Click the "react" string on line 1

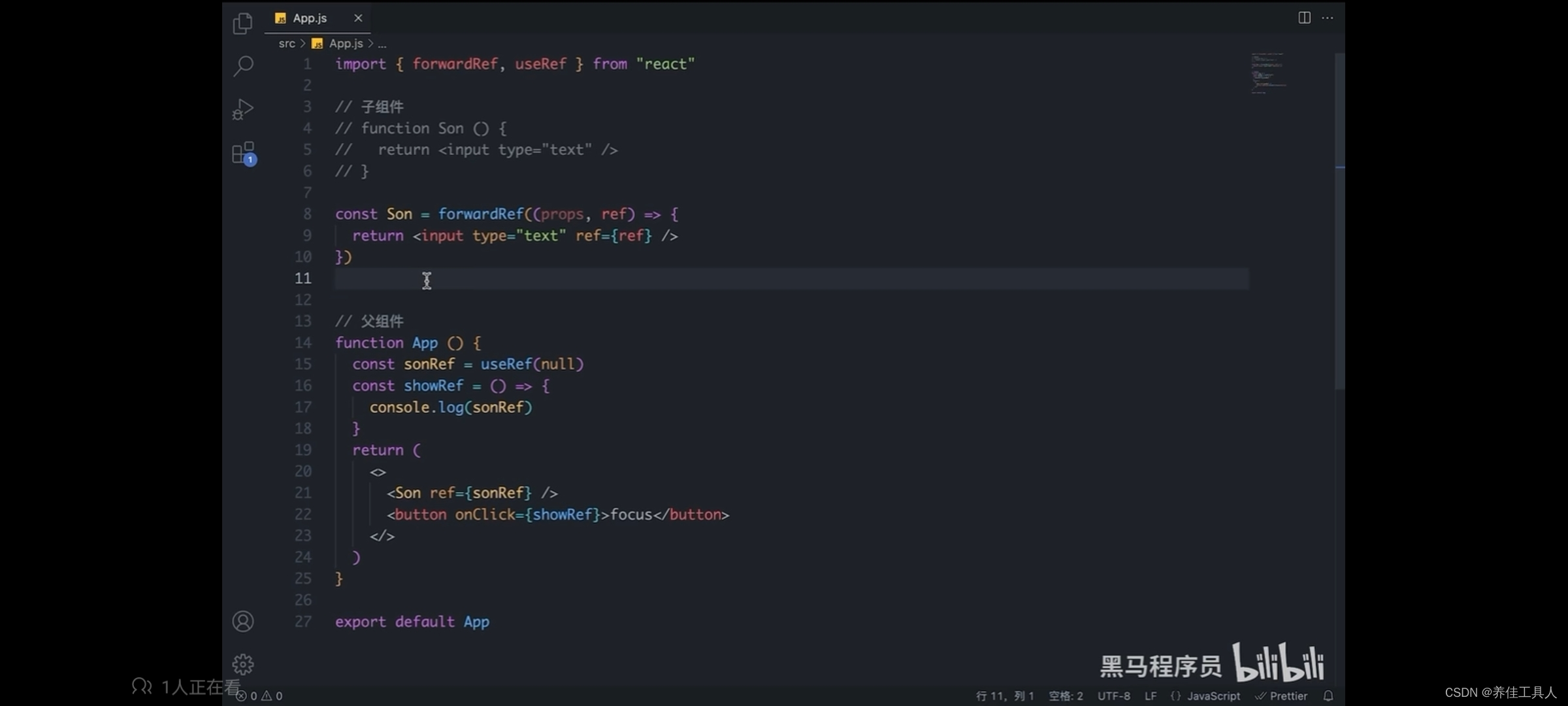[x=665, y=64]
